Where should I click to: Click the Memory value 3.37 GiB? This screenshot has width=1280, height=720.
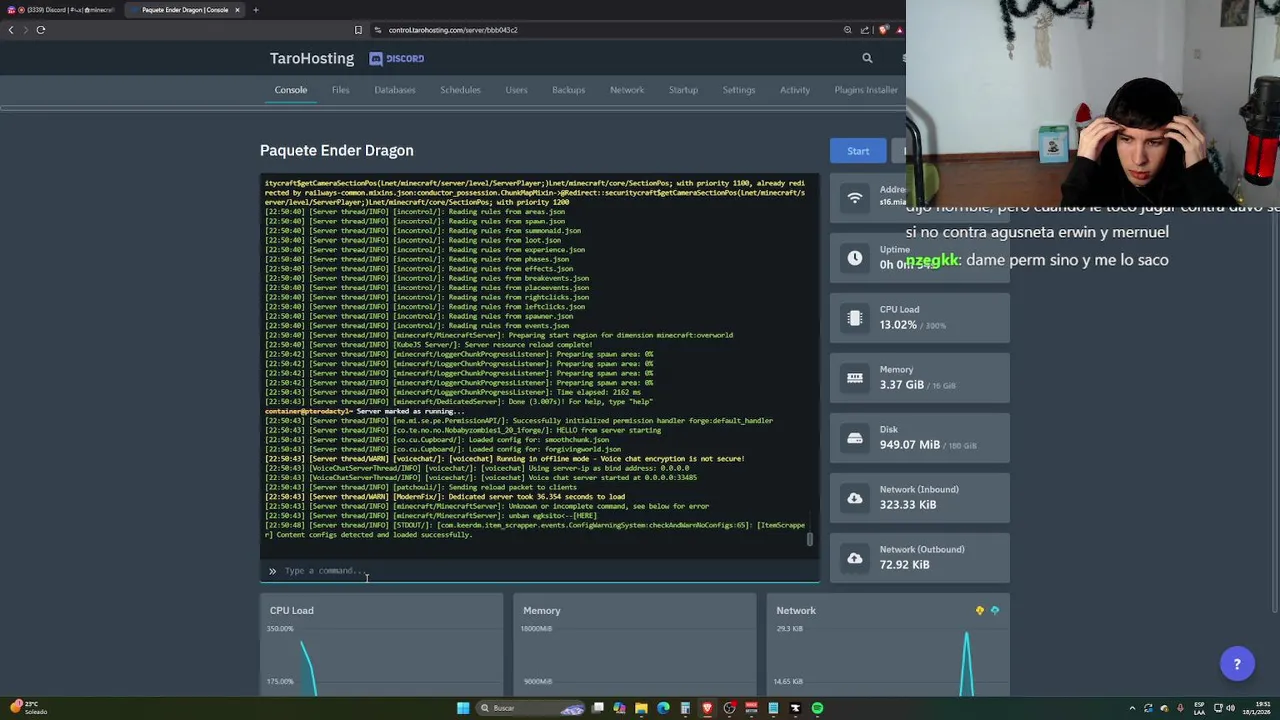pos(902,385)
